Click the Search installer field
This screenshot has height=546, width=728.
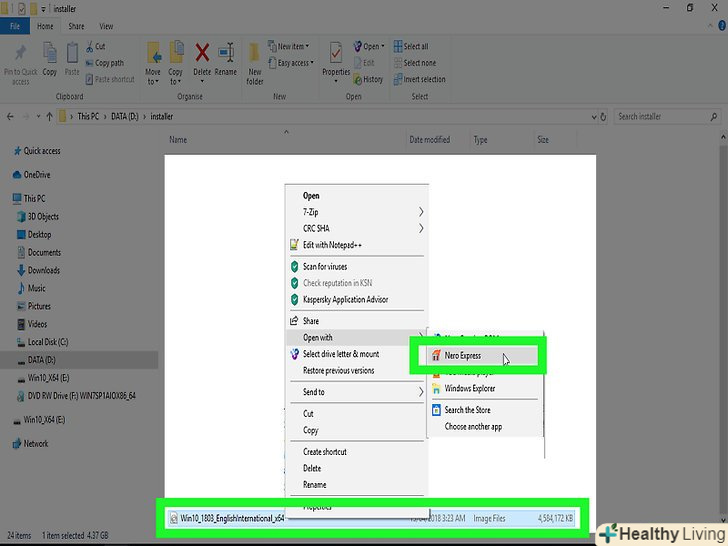pos(668,117)
